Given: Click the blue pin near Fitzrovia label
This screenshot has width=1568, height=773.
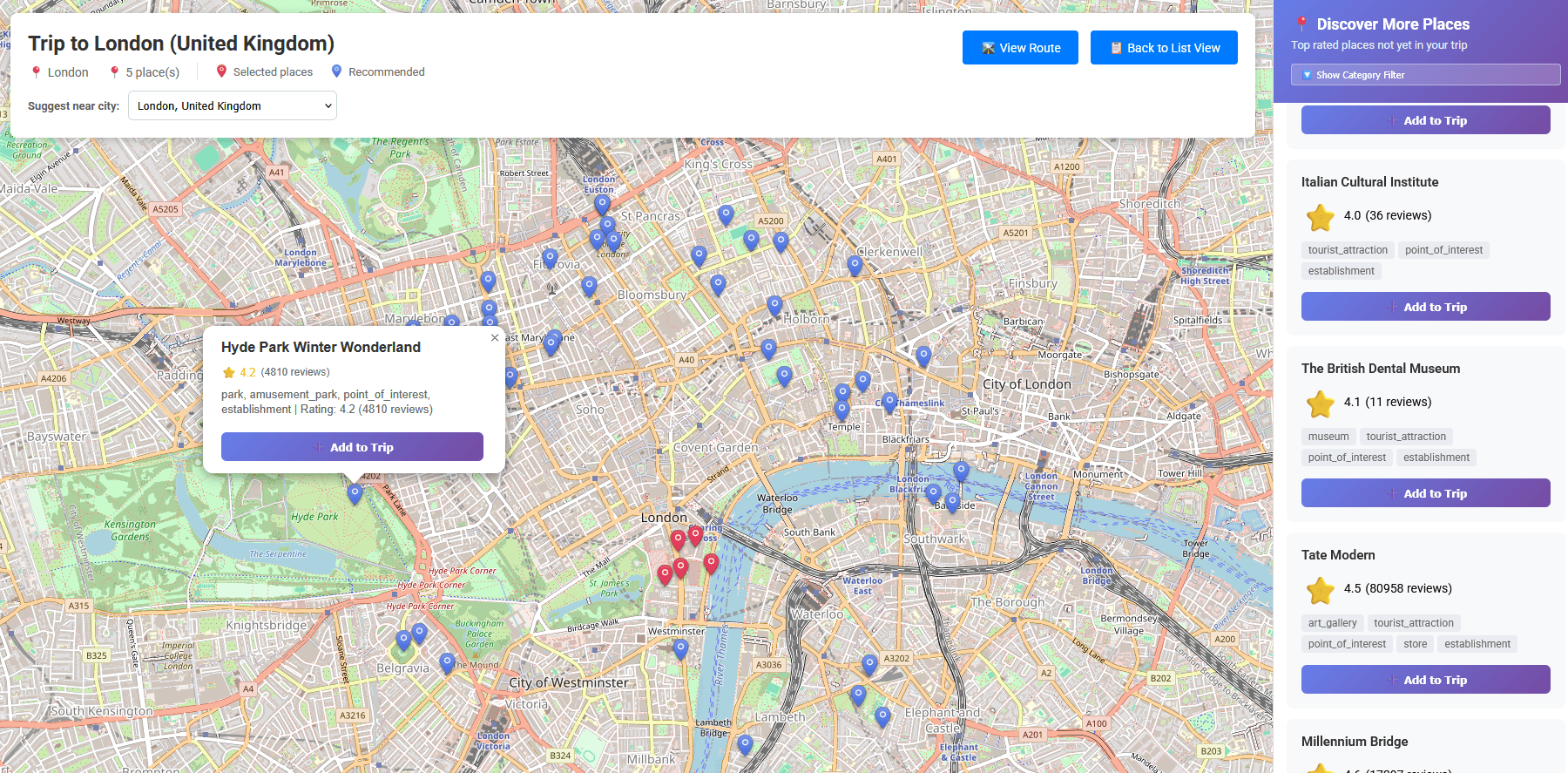Looking at the screenshot, I should point(551,258).
